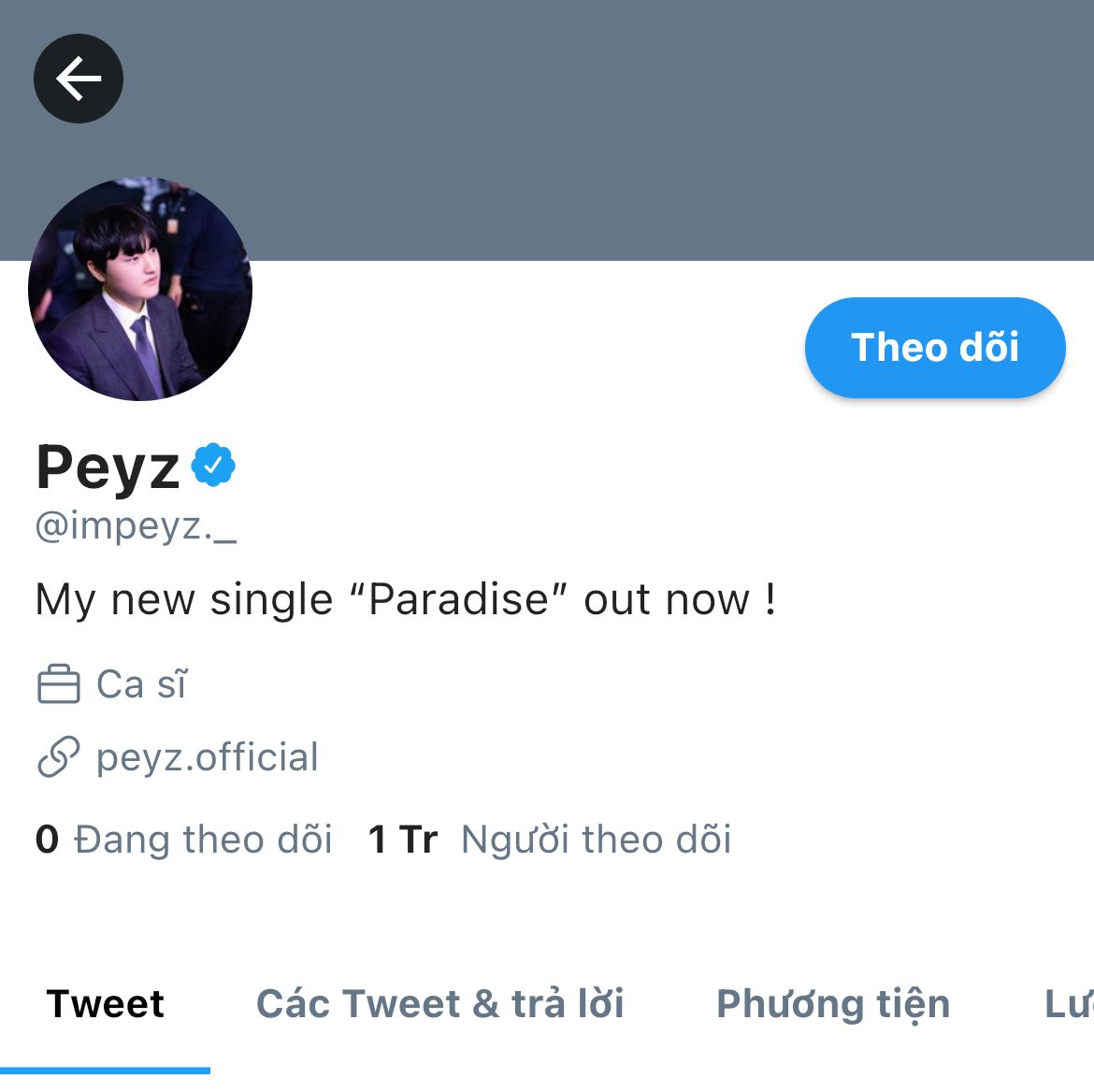This screenshot has height=1092, width=1094.
Task: Follow Peyz with the Theo dõi button
Action: click(x=935, y=348)
